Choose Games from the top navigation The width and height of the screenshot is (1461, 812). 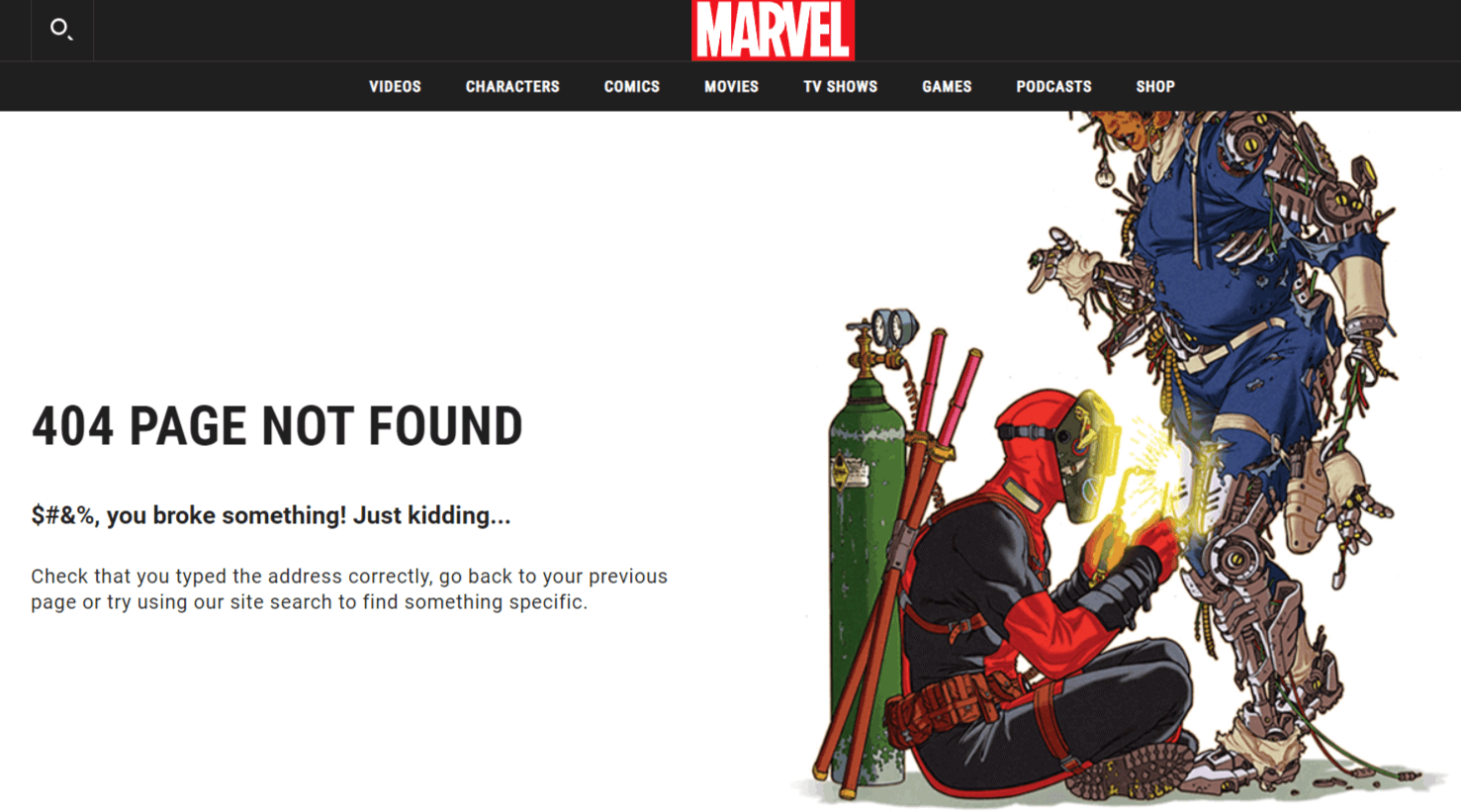(947, 87)
